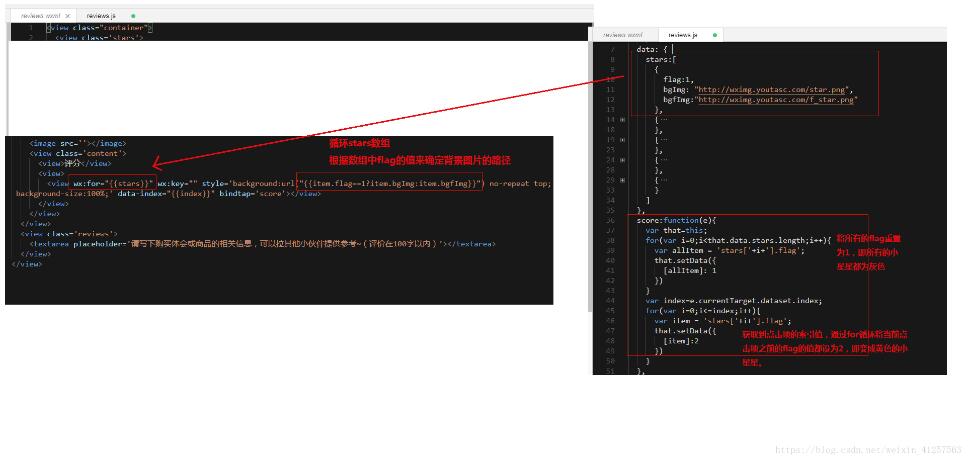Click the 'stars:[' line
Image resolution: width=971 pixels, height=467 pixels.
(x=661, y=59)
